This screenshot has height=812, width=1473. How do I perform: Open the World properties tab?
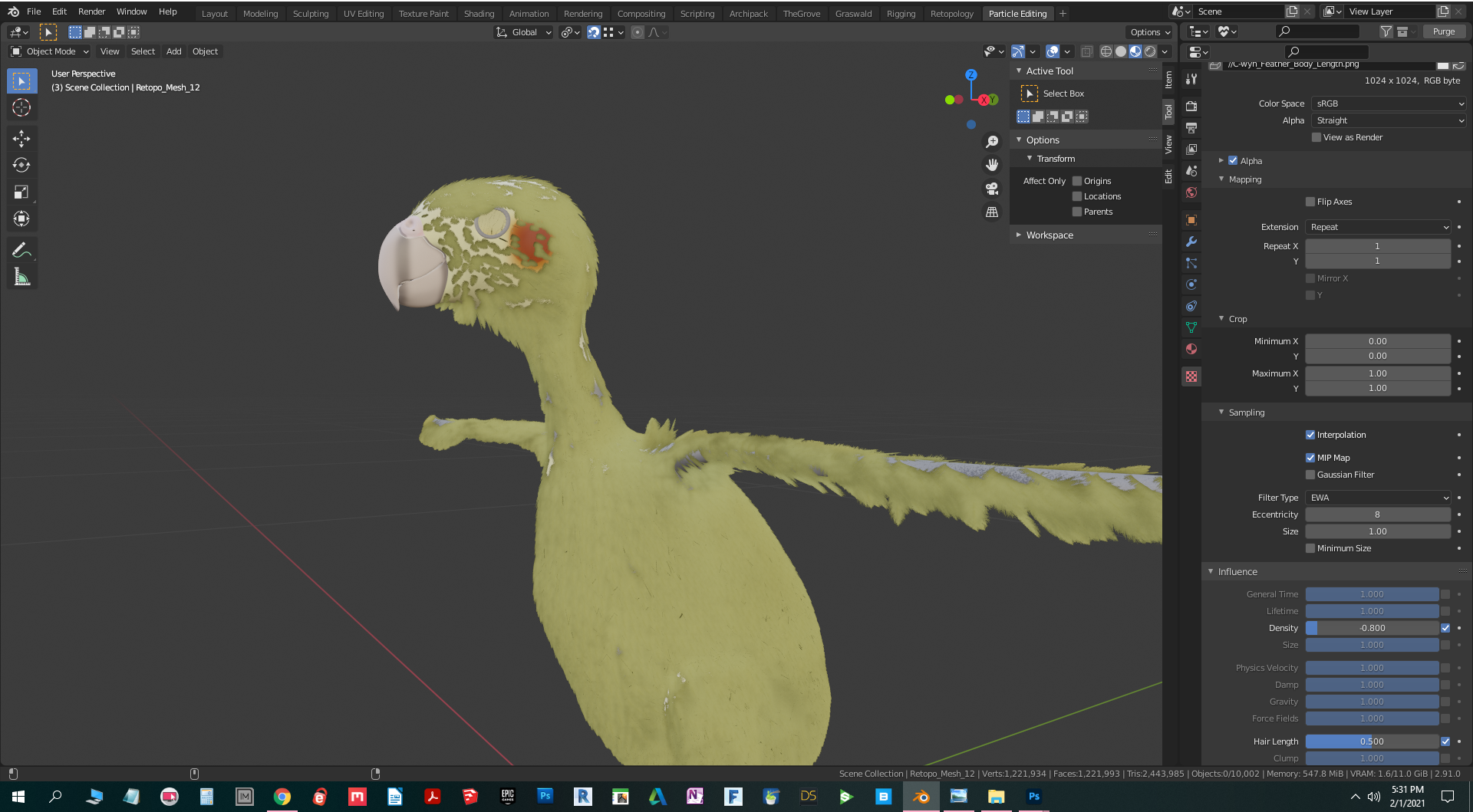1191,192
